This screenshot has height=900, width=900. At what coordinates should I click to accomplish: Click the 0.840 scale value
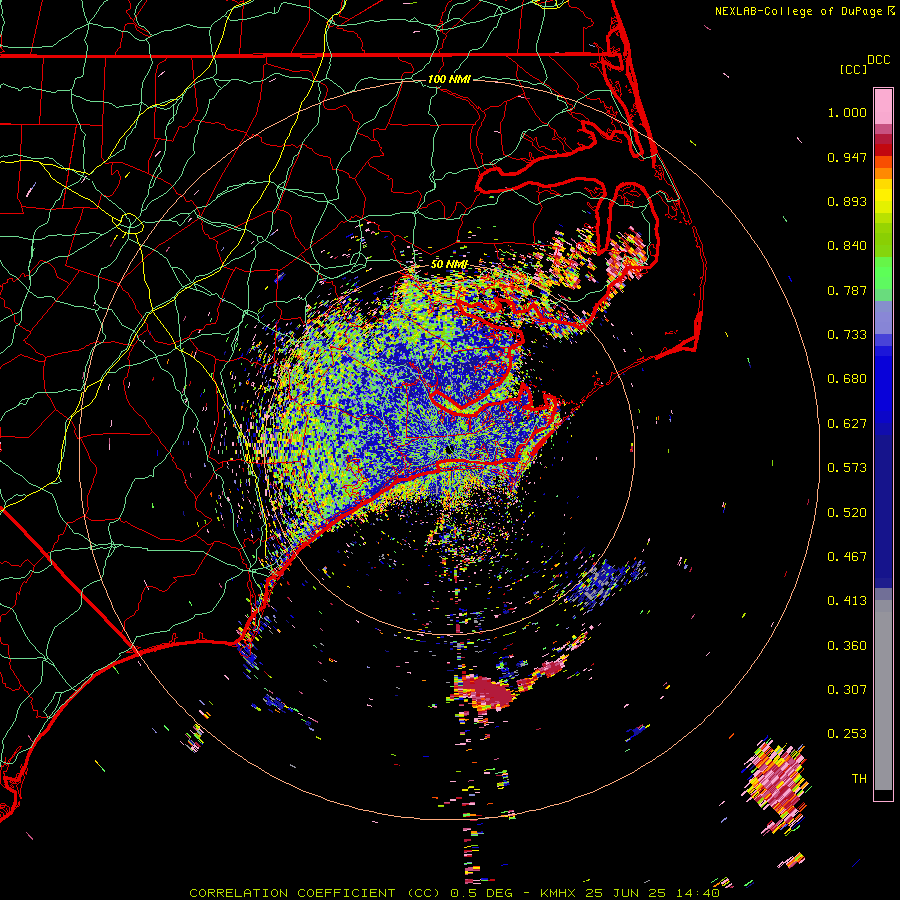(847, 246)
